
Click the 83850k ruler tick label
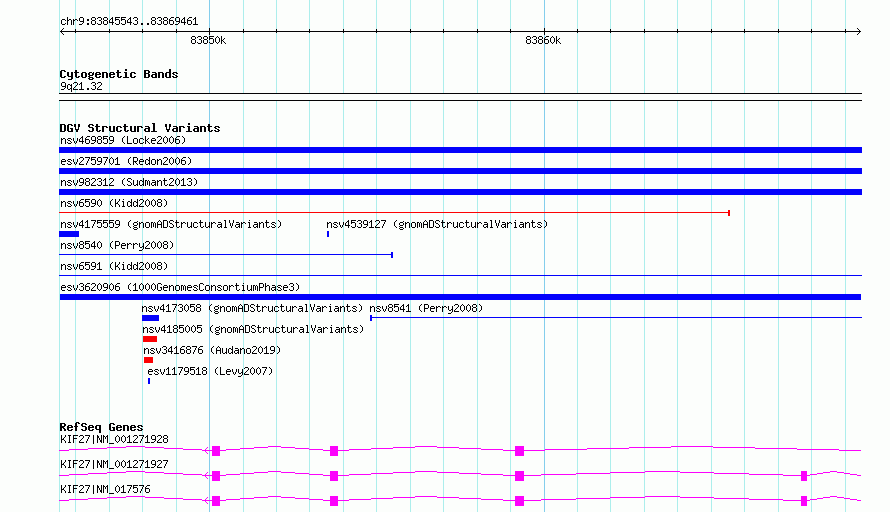click(208, 40)
